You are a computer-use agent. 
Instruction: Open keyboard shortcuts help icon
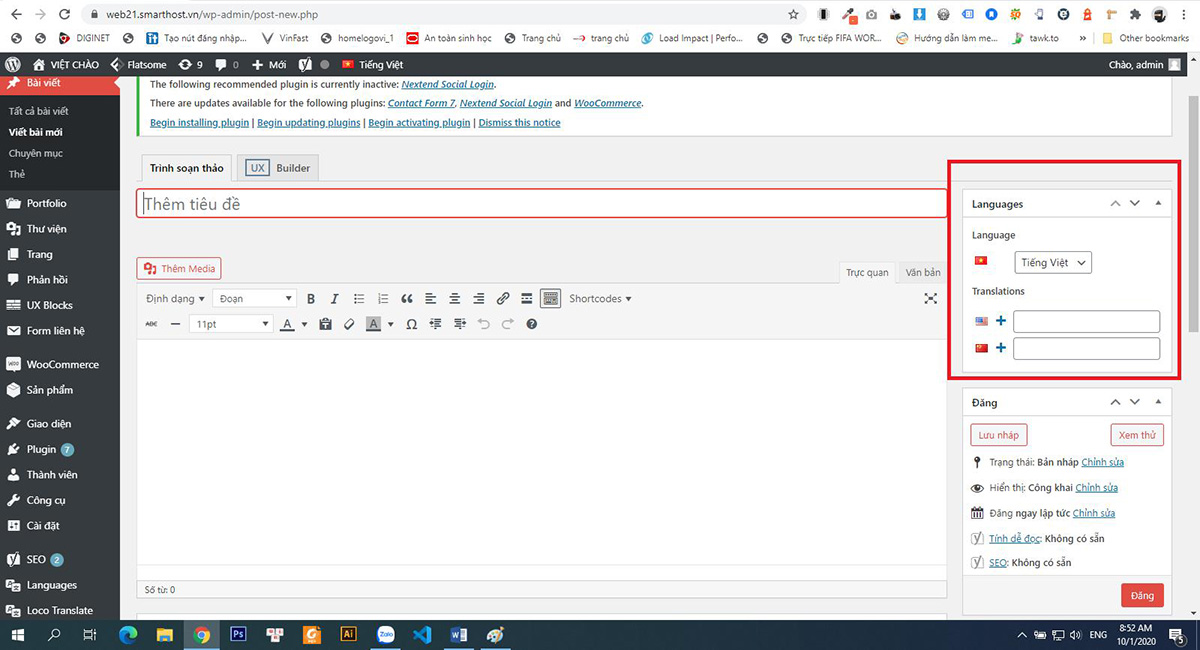point(532,324)
